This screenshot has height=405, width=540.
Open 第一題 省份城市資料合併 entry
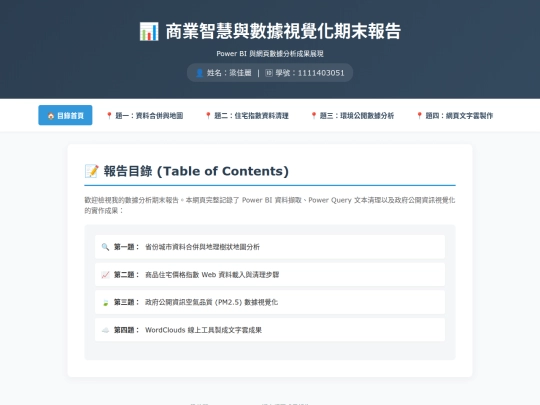pyautogui.click(x=270, y=247)
